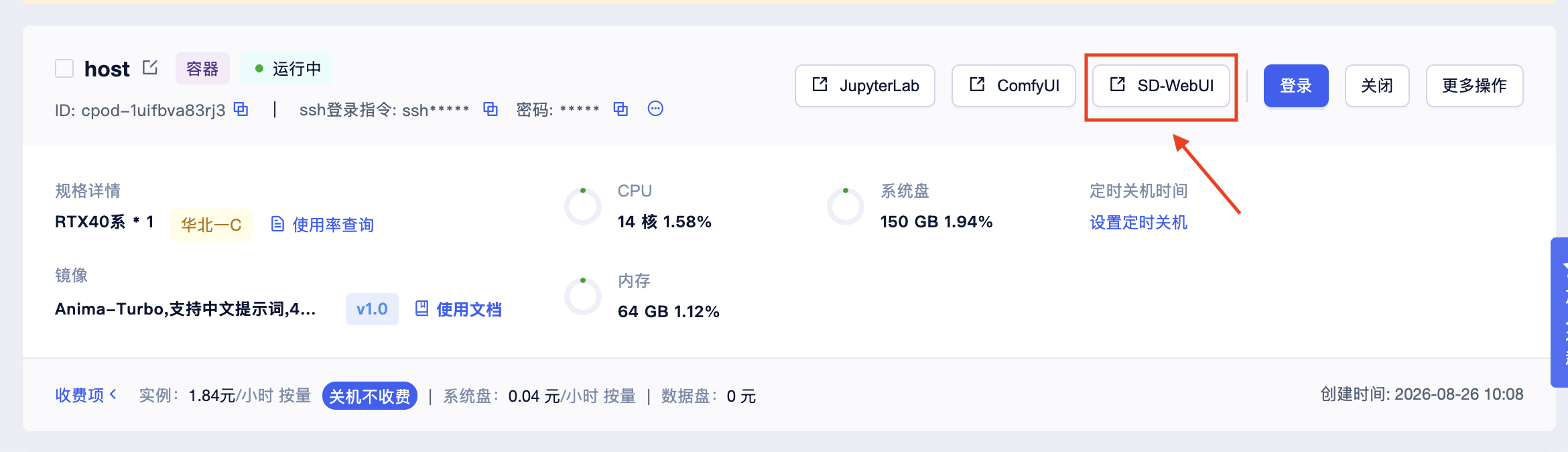
Task: Launch ComfyUI
Action: tap(1014, 86)
